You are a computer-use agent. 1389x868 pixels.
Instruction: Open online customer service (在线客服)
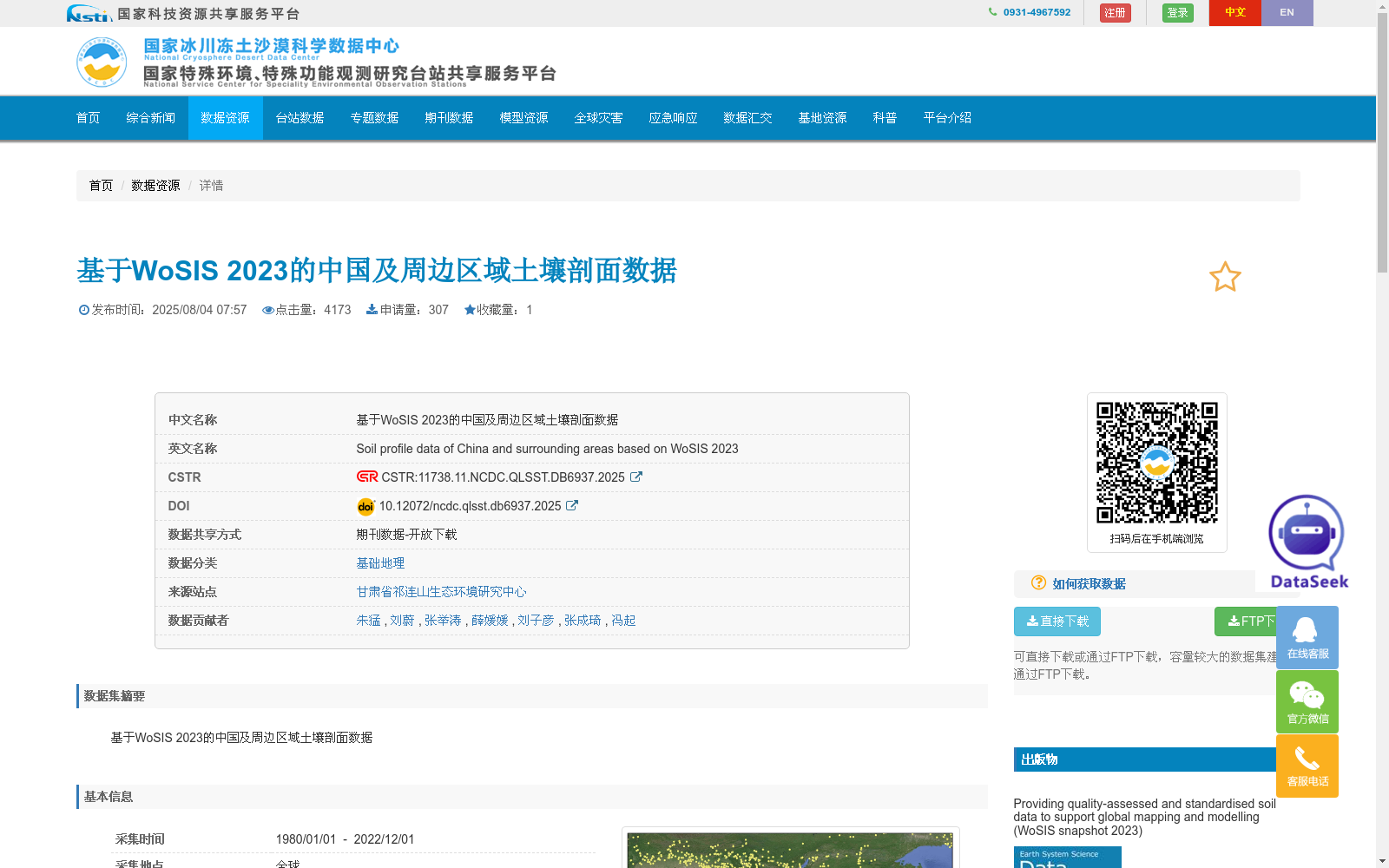click(x=1307, y=637)
